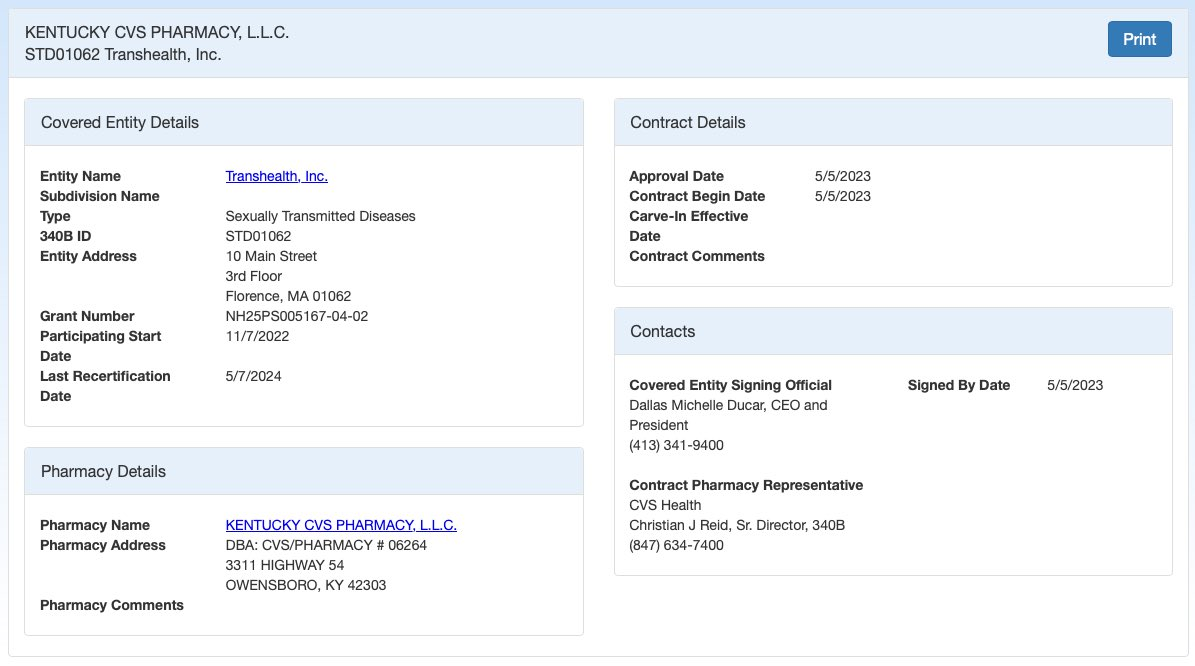Select the 340B ID value STD01062
The width and height of the screenshot is (1195, 666).
coord(258,236)
